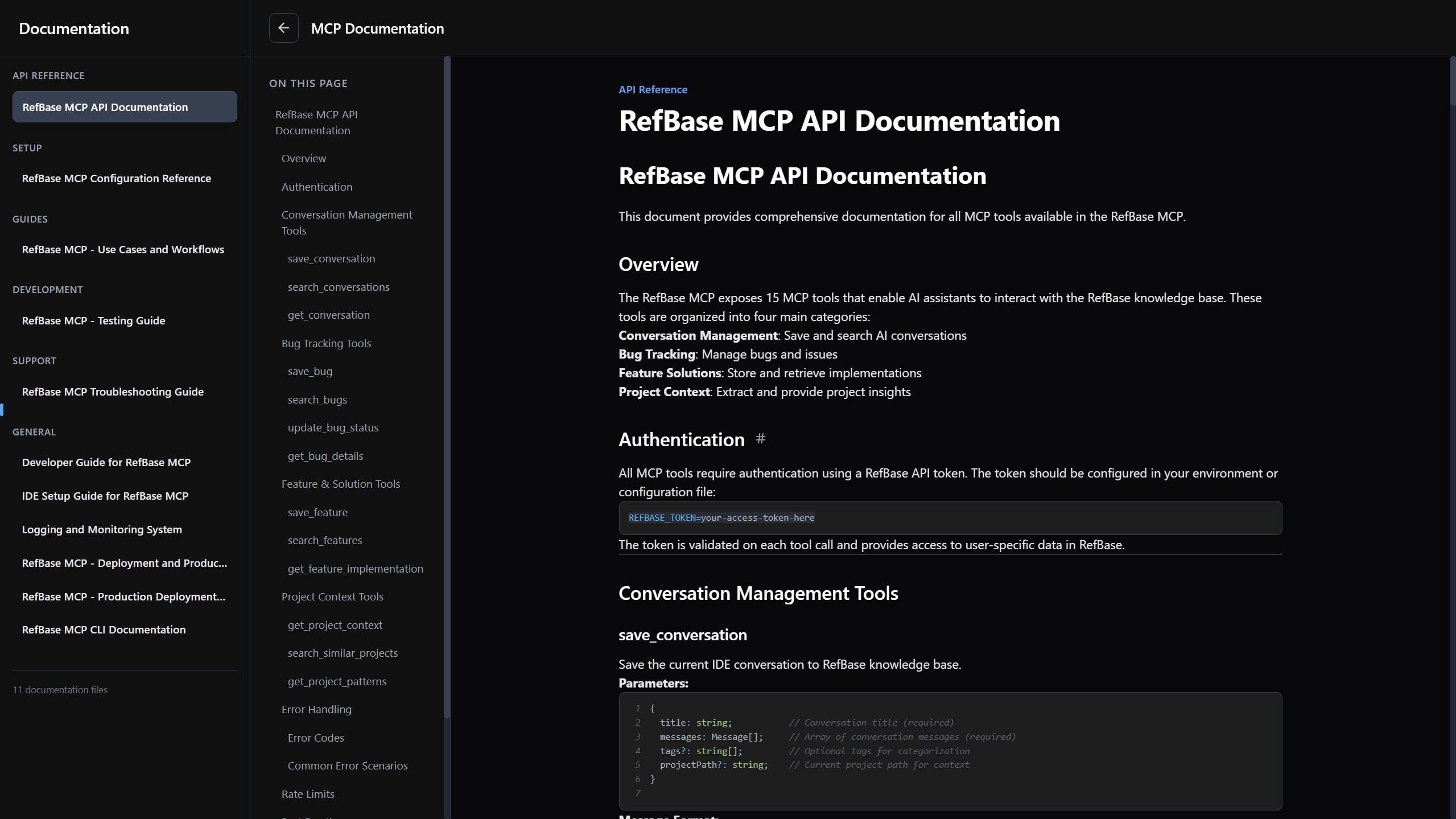Select RefBase MCP Troubleshooting Guide
The image size is (1456, 819).
click(113, 392)
